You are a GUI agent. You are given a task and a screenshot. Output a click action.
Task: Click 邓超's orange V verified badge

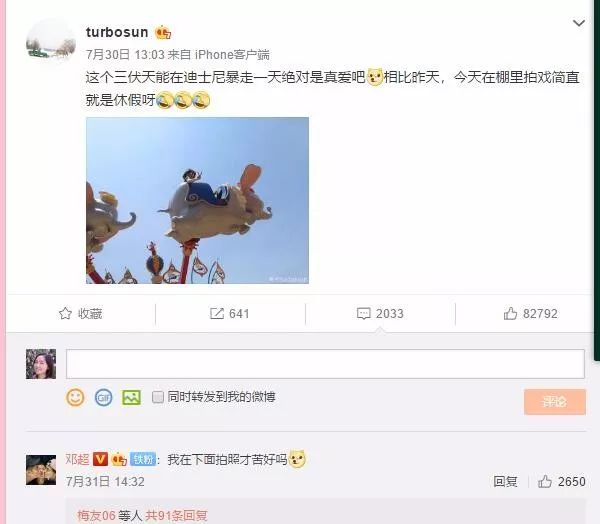[x=100, y=459]
